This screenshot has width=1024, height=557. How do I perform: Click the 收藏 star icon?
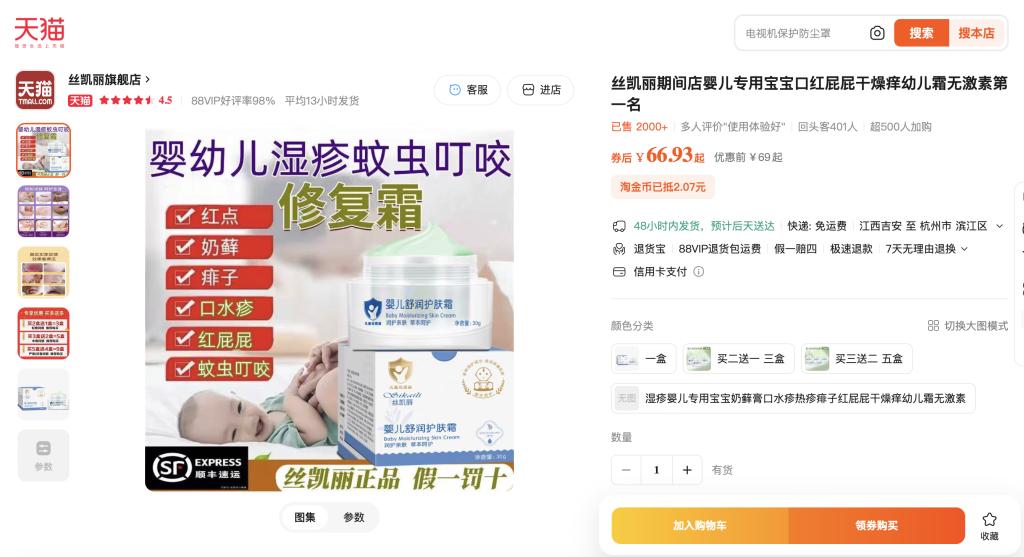(989, 520)
